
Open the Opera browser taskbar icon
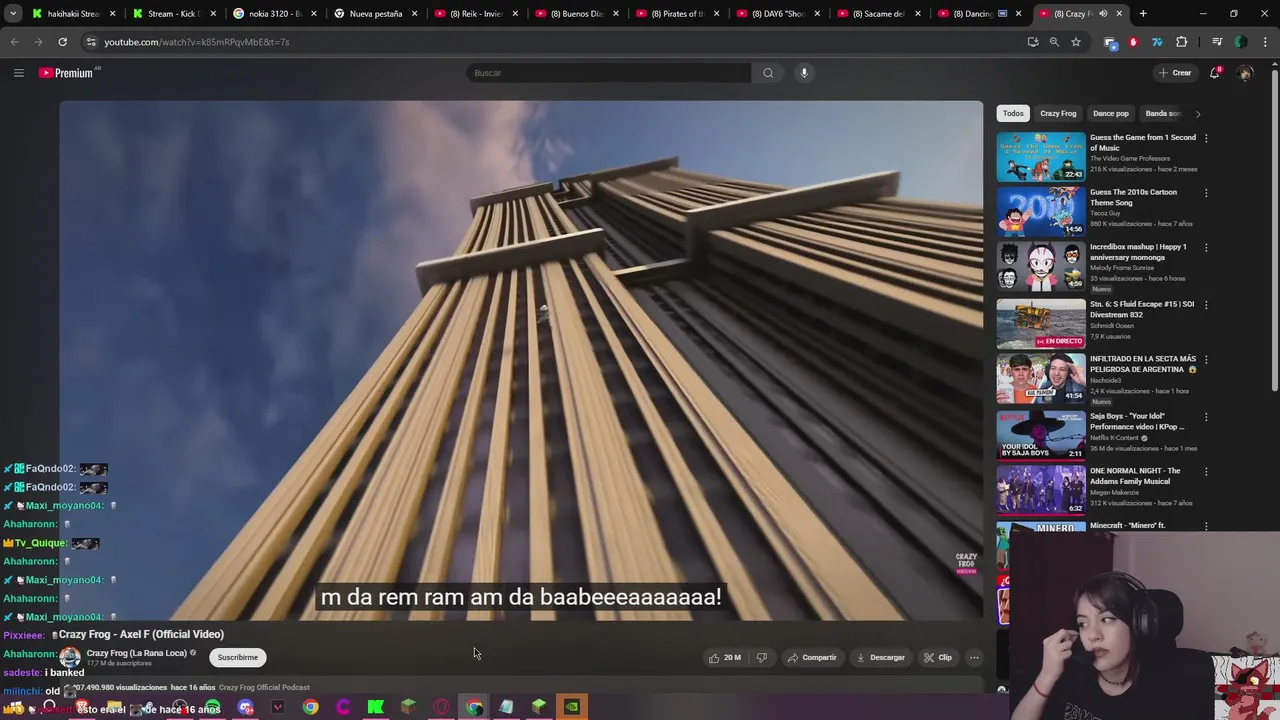441,708
